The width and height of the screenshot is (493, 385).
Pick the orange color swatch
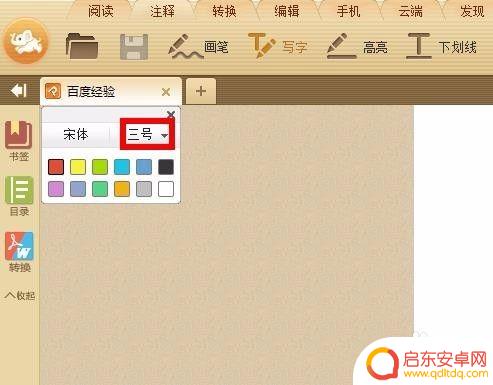[122, 189]
